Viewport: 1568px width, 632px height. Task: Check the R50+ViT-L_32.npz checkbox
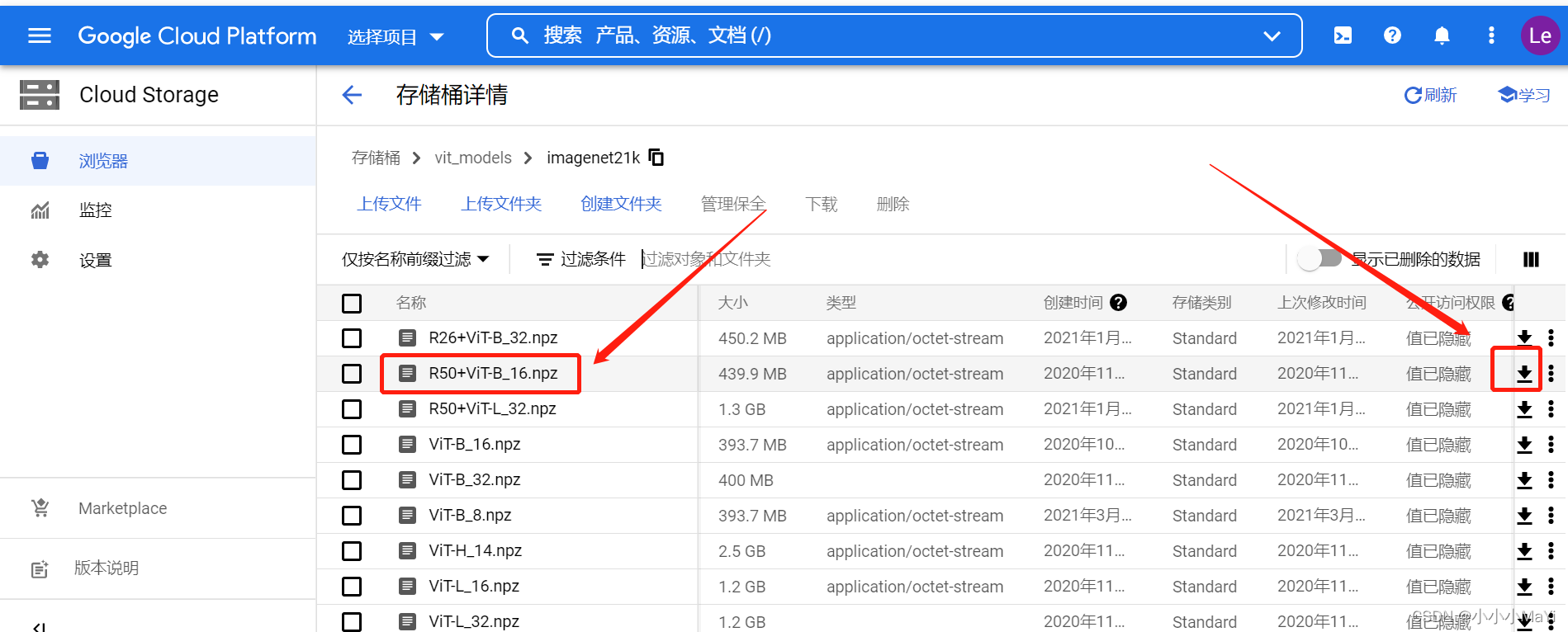(352, 409)
